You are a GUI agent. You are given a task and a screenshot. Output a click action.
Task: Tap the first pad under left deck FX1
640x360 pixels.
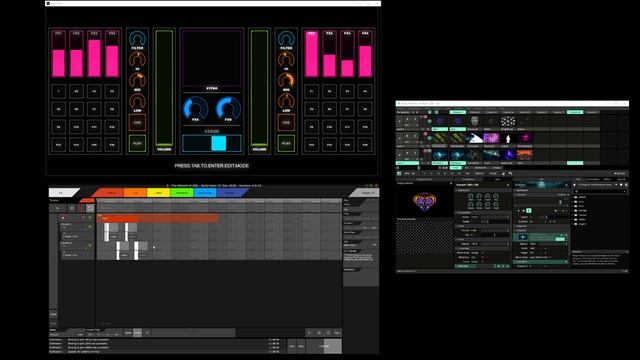[58, 91]
